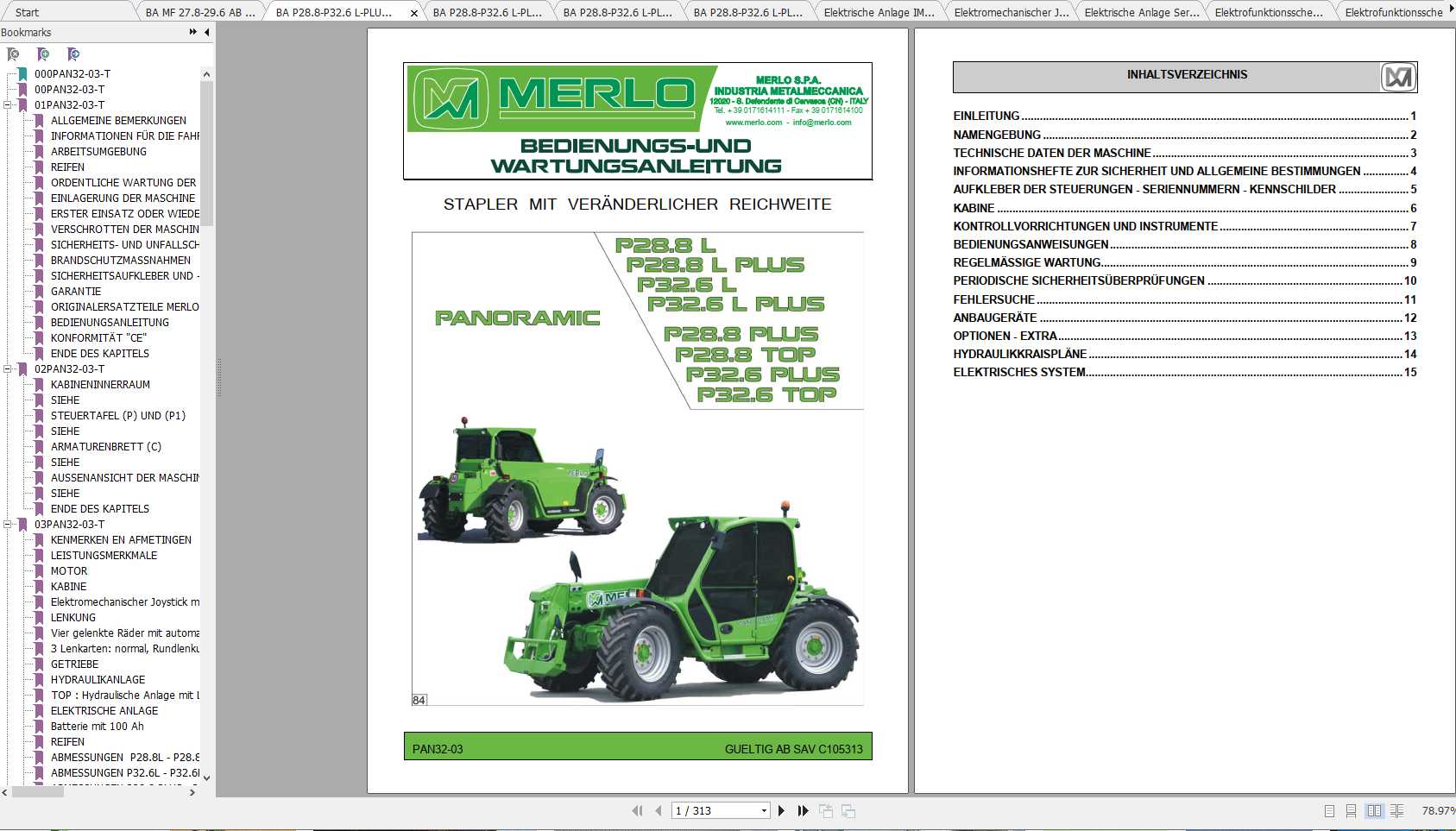Viewport: 1456px width, 831px height.
Task: Open OPTIONEN - EXTRA contents entry
Action: 1184,336
